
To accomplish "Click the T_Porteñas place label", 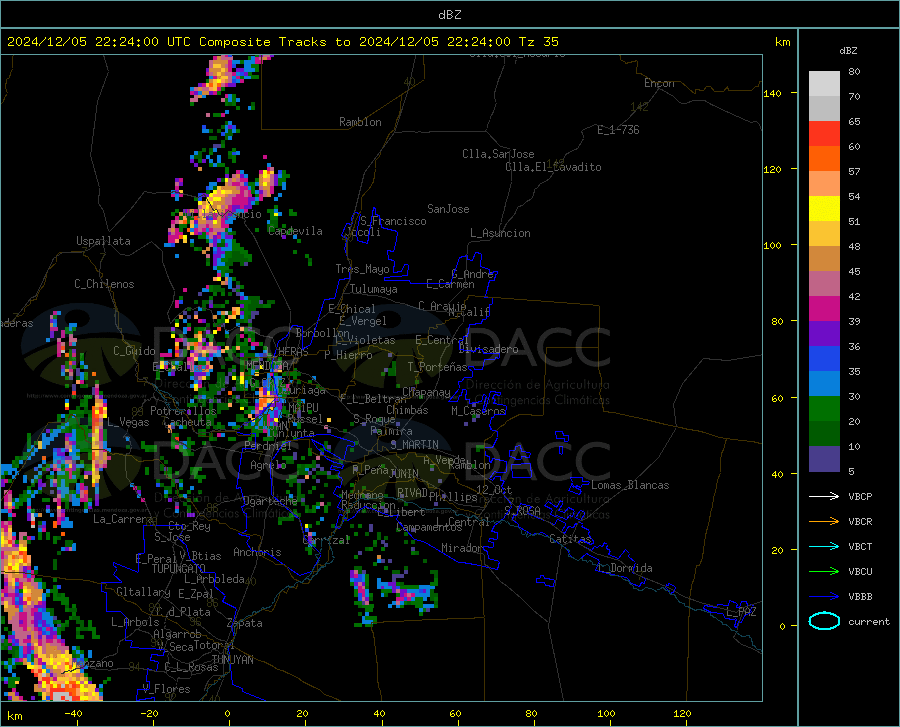I will (437, 367).
